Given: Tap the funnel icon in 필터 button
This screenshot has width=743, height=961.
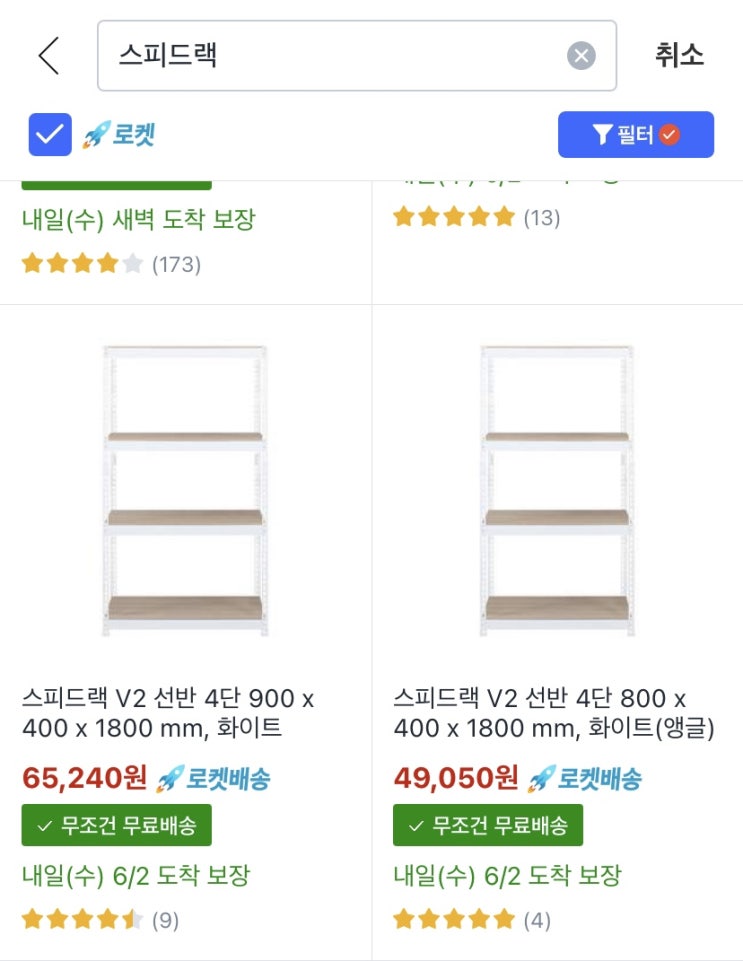Looking at the screenshot, I should pos(602,135).
